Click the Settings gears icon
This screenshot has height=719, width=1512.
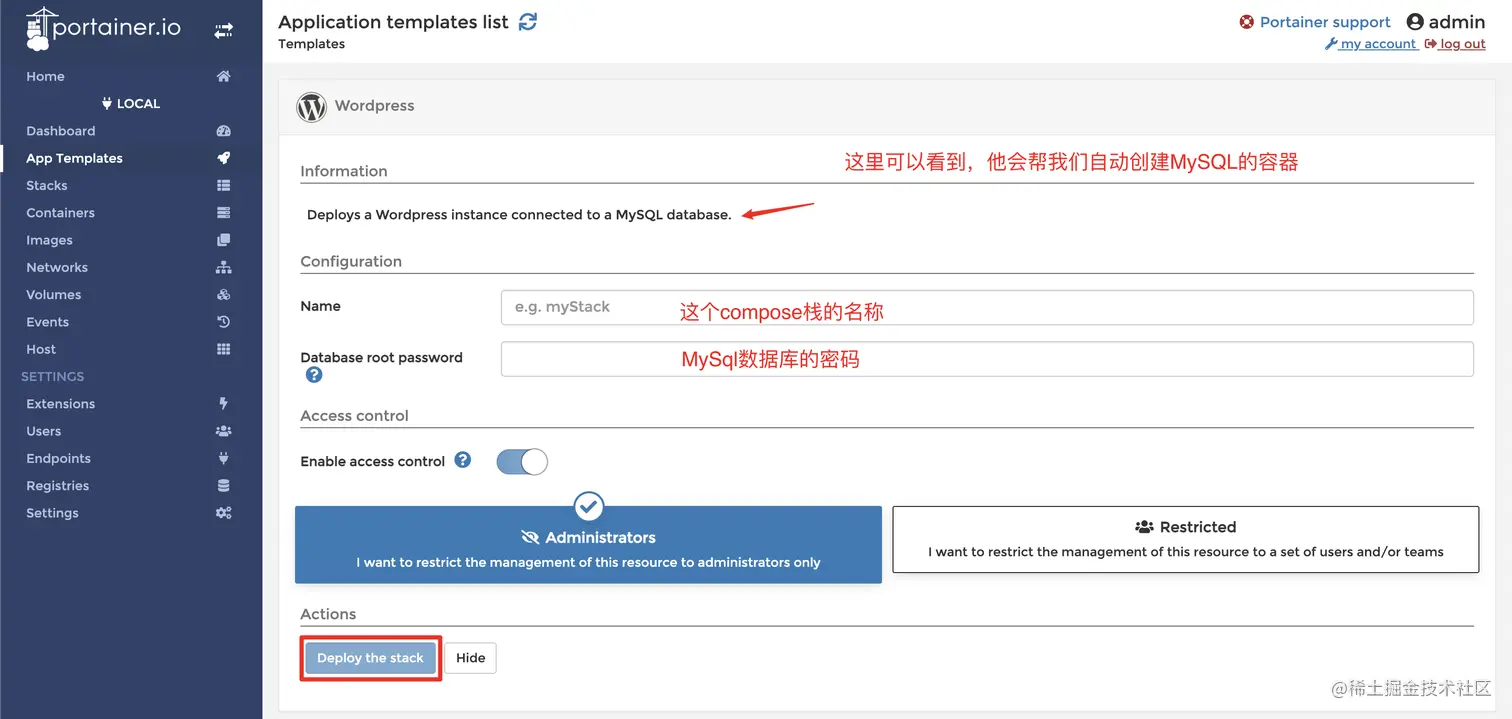pos(224,513)
